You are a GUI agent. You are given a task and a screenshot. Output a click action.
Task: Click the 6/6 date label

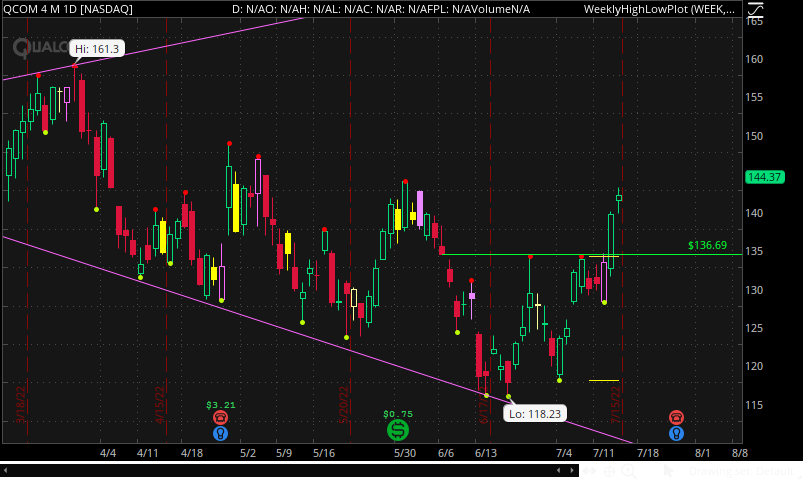tap(446, 453)
